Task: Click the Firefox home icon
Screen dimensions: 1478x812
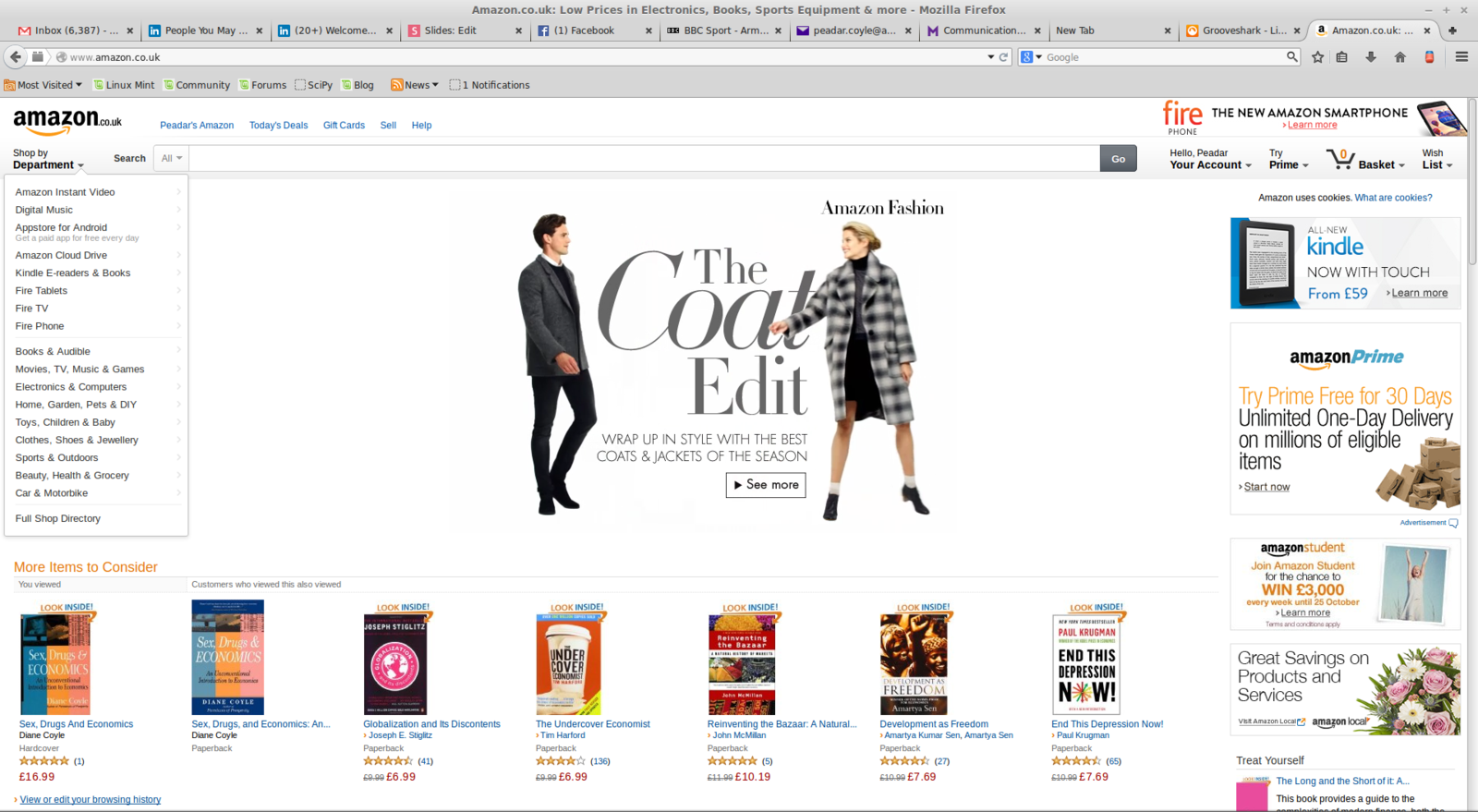Action: click(x=1400, y=57)
